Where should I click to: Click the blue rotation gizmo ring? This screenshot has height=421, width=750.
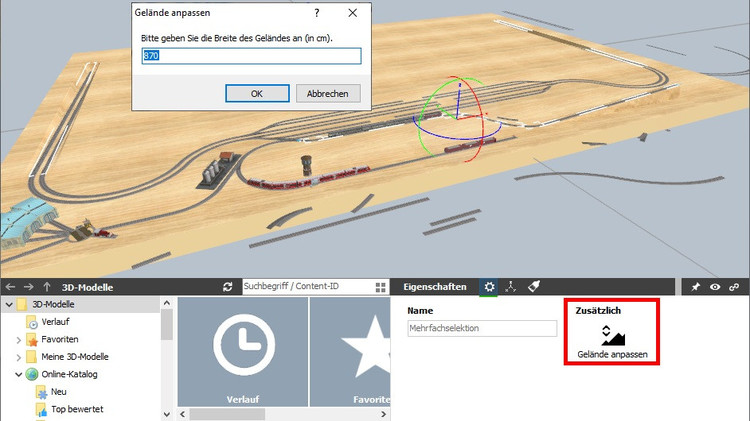point(459,138)
